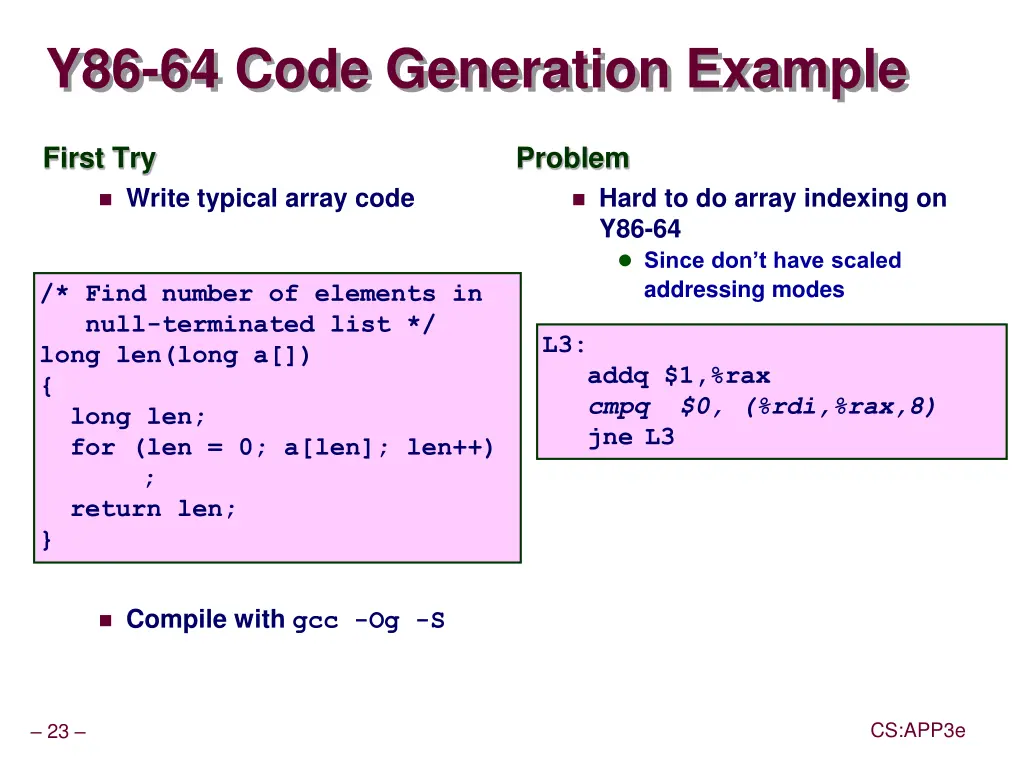The image size is (1024, 767).
Task: Click the CS:APP3e footer label
Action: [917, 731]
